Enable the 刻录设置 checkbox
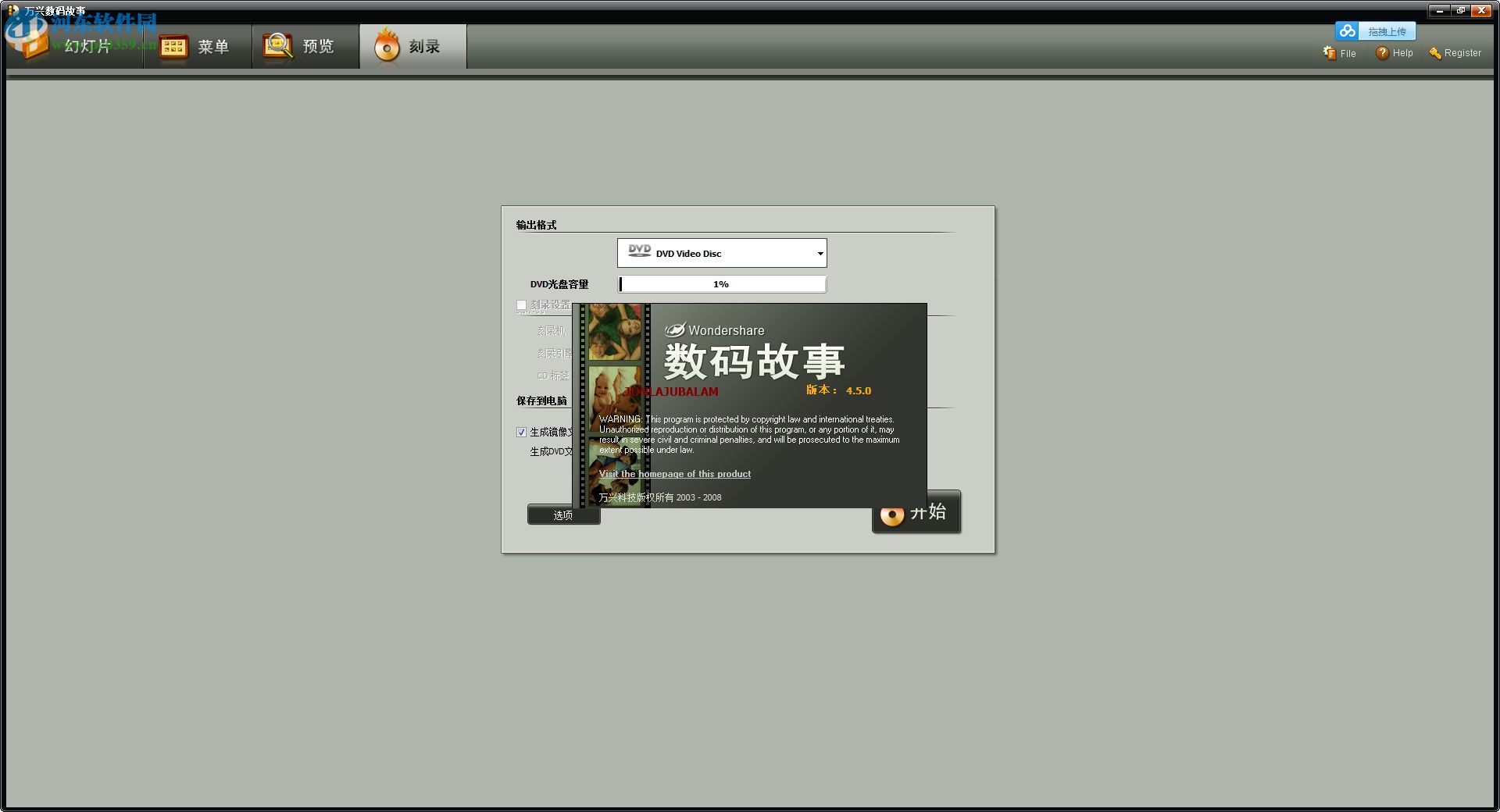1500x812 pixels. click(x=521, y=304)
